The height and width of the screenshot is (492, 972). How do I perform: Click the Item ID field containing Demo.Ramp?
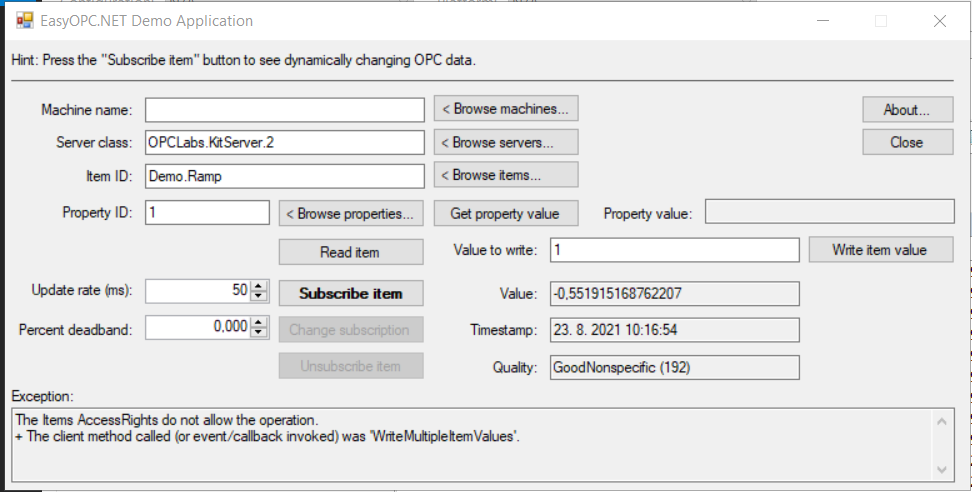coord(285,176)
